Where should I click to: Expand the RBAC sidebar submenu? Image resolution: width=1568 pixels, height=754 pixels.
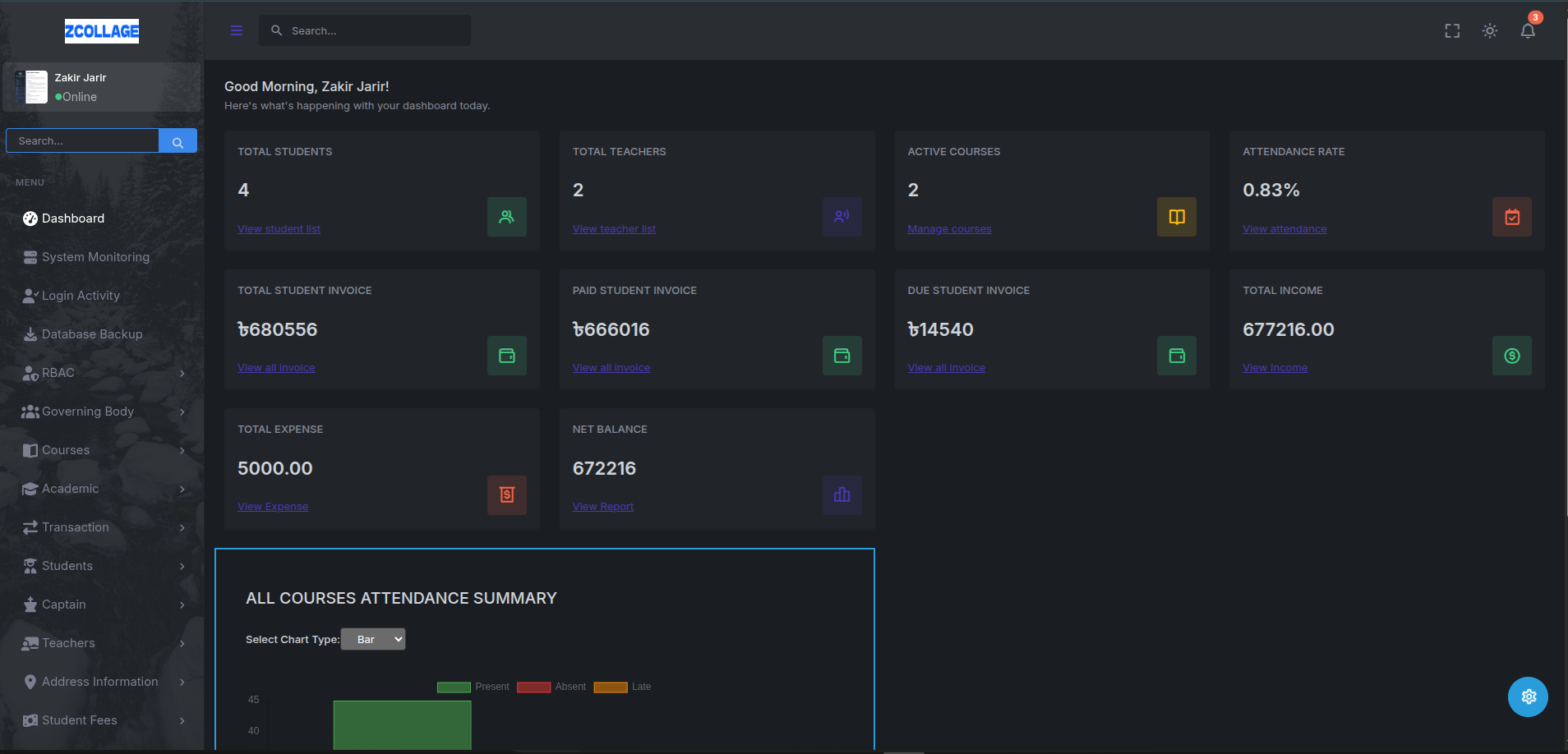[x=103, y=373]
